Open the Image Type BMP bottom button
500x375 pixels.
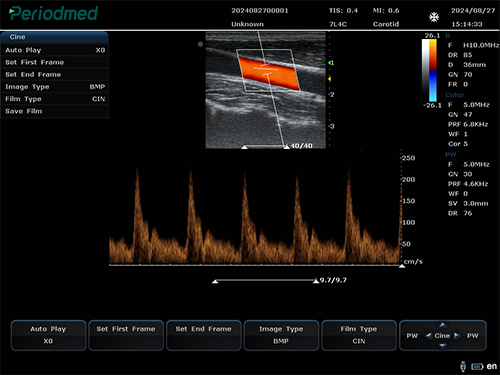[x=281, y=335]
